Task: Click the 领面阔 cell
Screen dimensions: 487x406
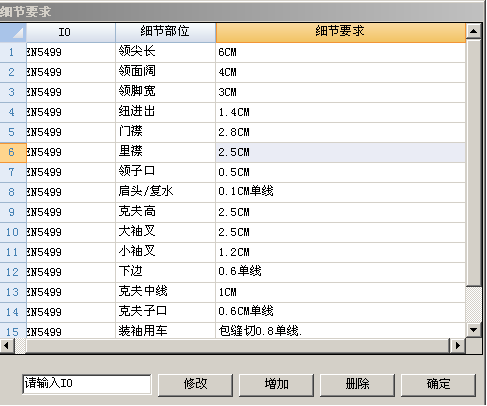Action: tap(166, 72)
